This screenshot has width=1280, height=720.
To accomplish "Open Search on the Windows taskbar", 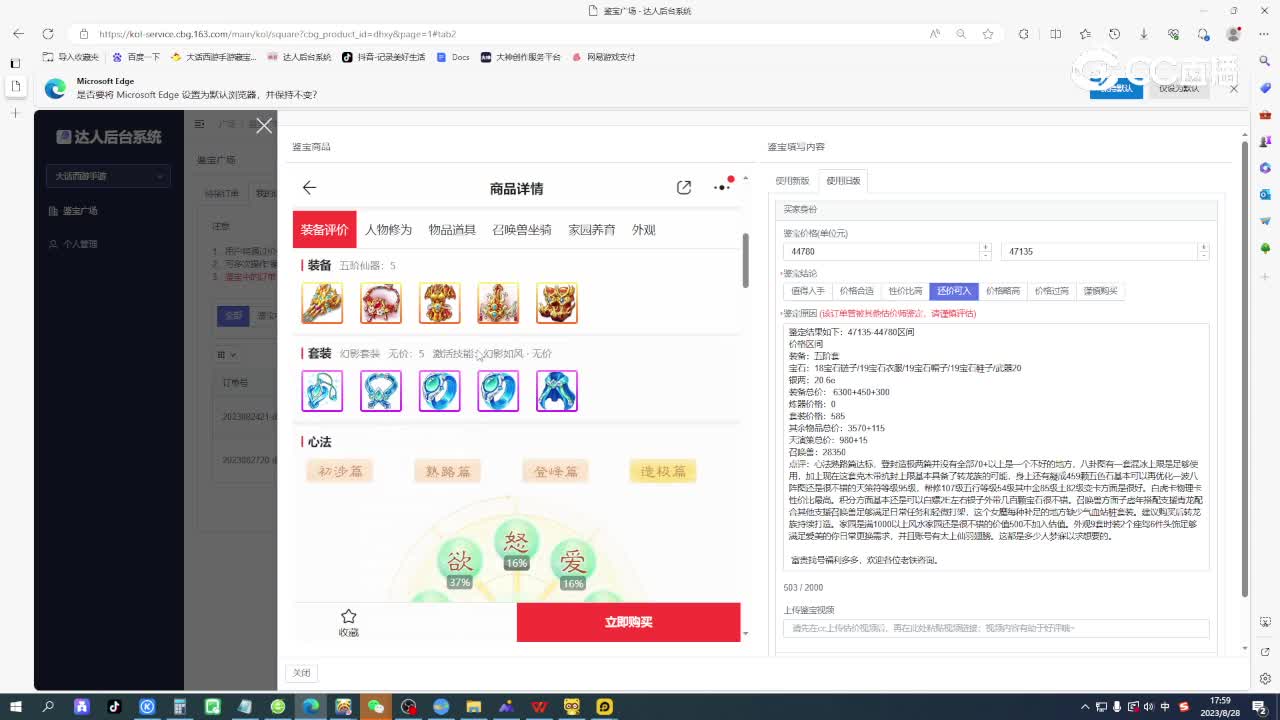I will [48, 706].
